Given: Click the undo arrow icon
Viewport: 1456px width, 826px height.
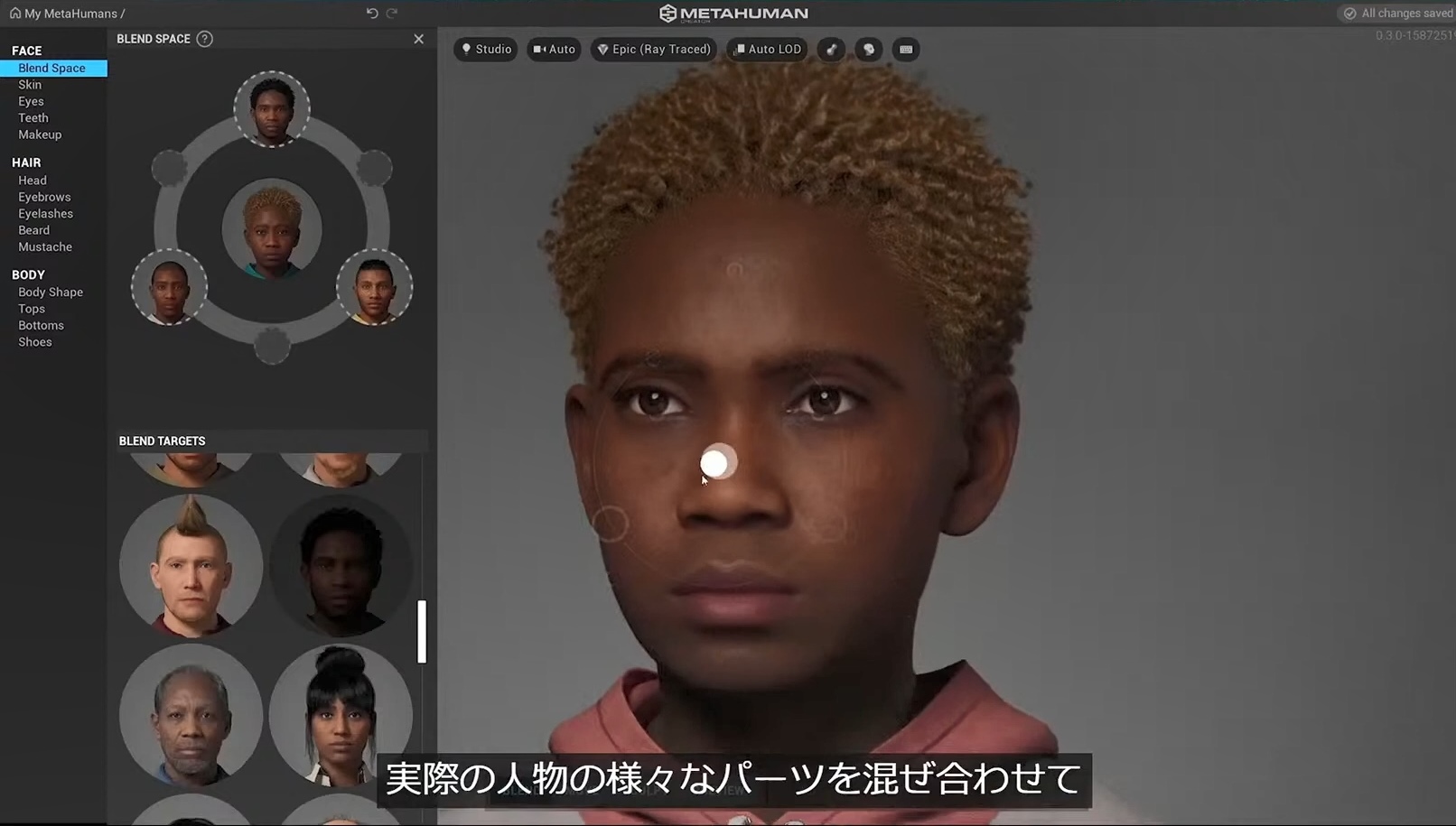Looking at the screenshot, I should pyautogui.click(x=372, y=13).
